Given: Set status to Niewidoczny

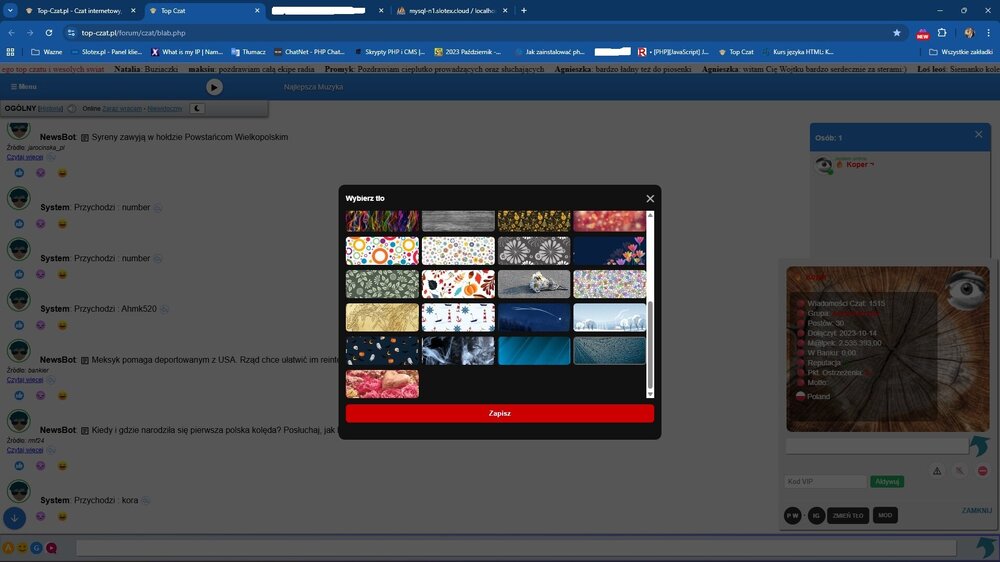Looking at the screenshot, I should (x=165, y=108).
